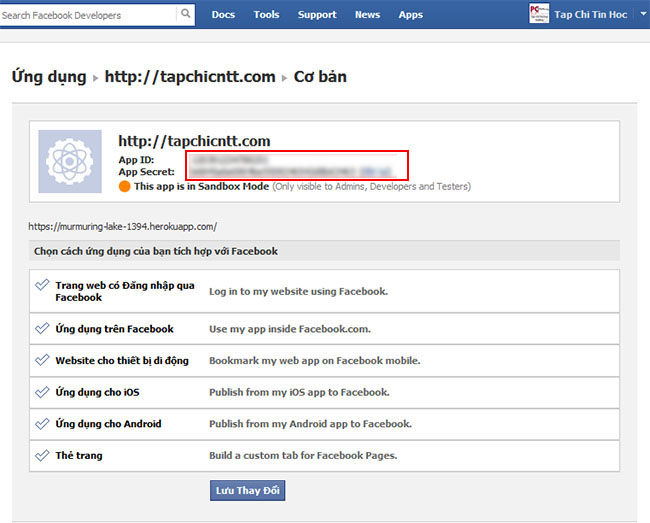Screen dimensions: 650x523
Task: Select checkmark icon beside Ứng dụng trên Facebook
Action: point(42,329)
